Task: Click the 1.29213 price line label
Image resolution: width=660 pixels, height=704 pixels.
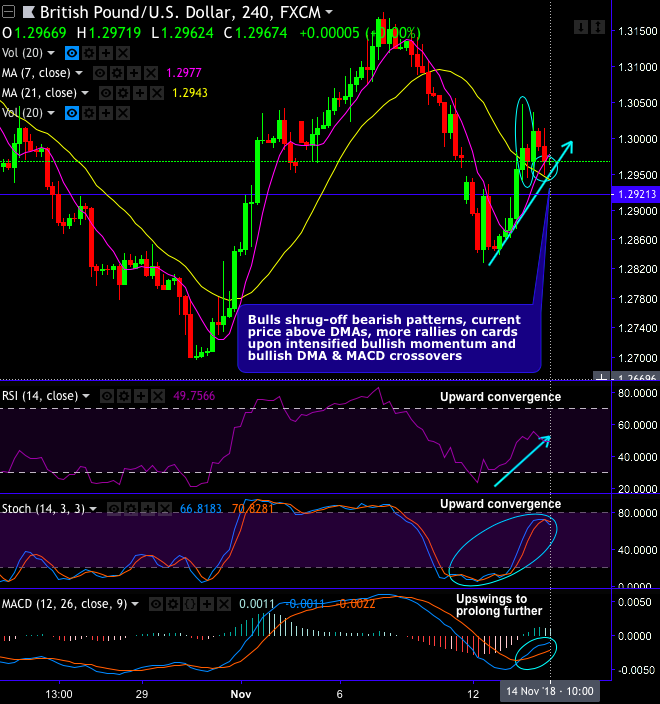Action: pos(636,194)
